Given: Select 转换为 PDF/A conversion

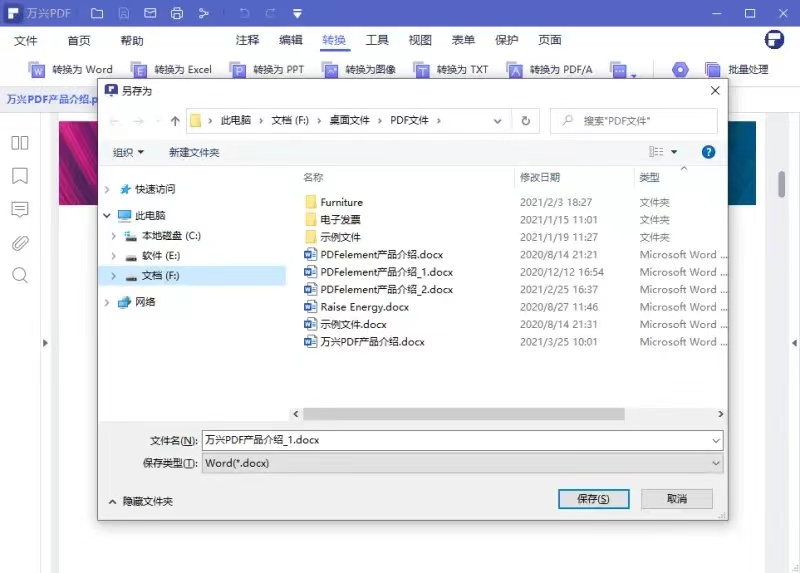Looking at the screenshot, I should (549, 69).
